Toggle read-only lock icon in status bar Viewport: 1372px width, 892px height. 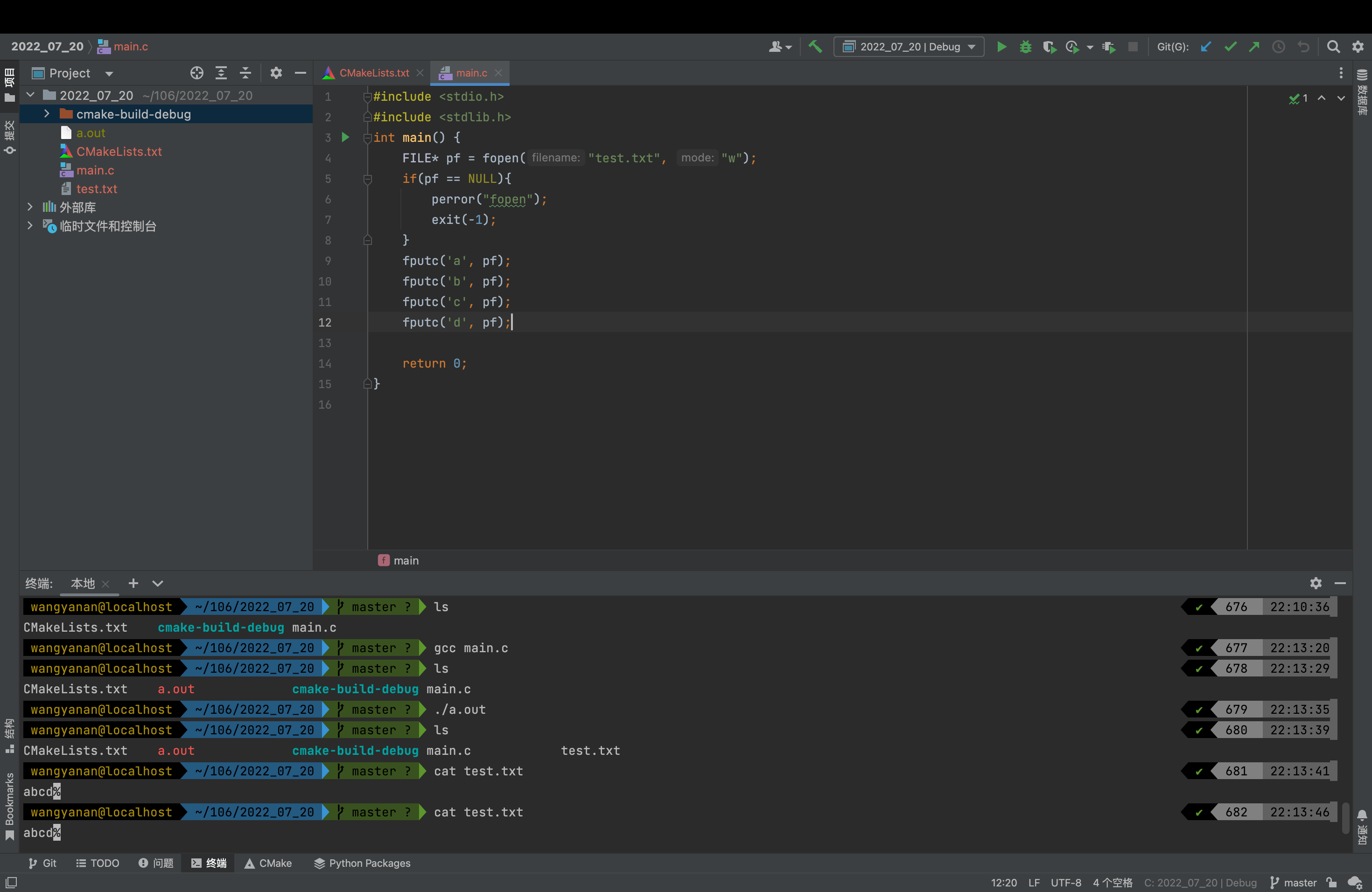click(1331, 882)
